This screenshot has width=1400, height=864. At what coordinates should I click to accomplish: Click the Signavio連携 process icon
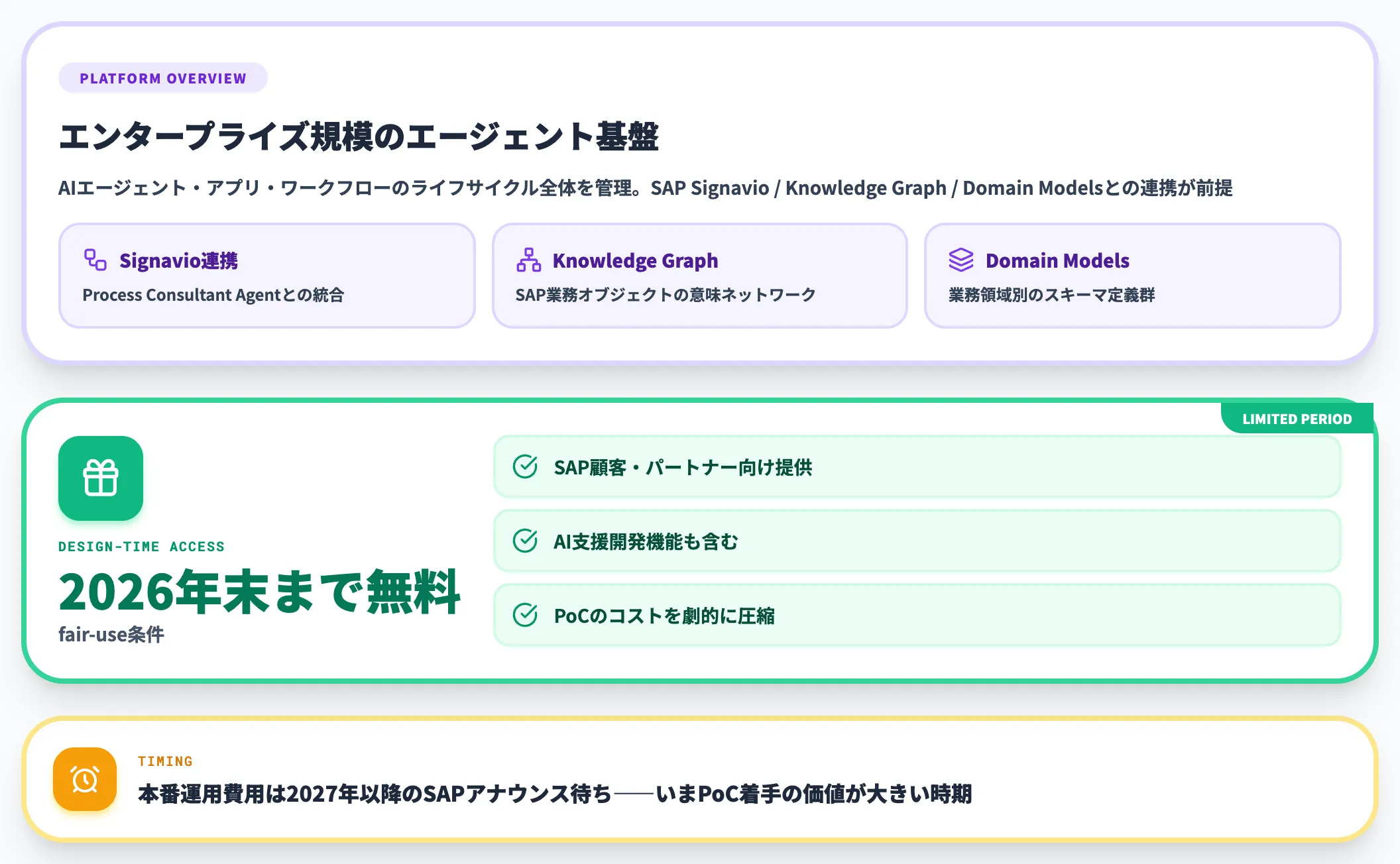[x=95, y=260]
